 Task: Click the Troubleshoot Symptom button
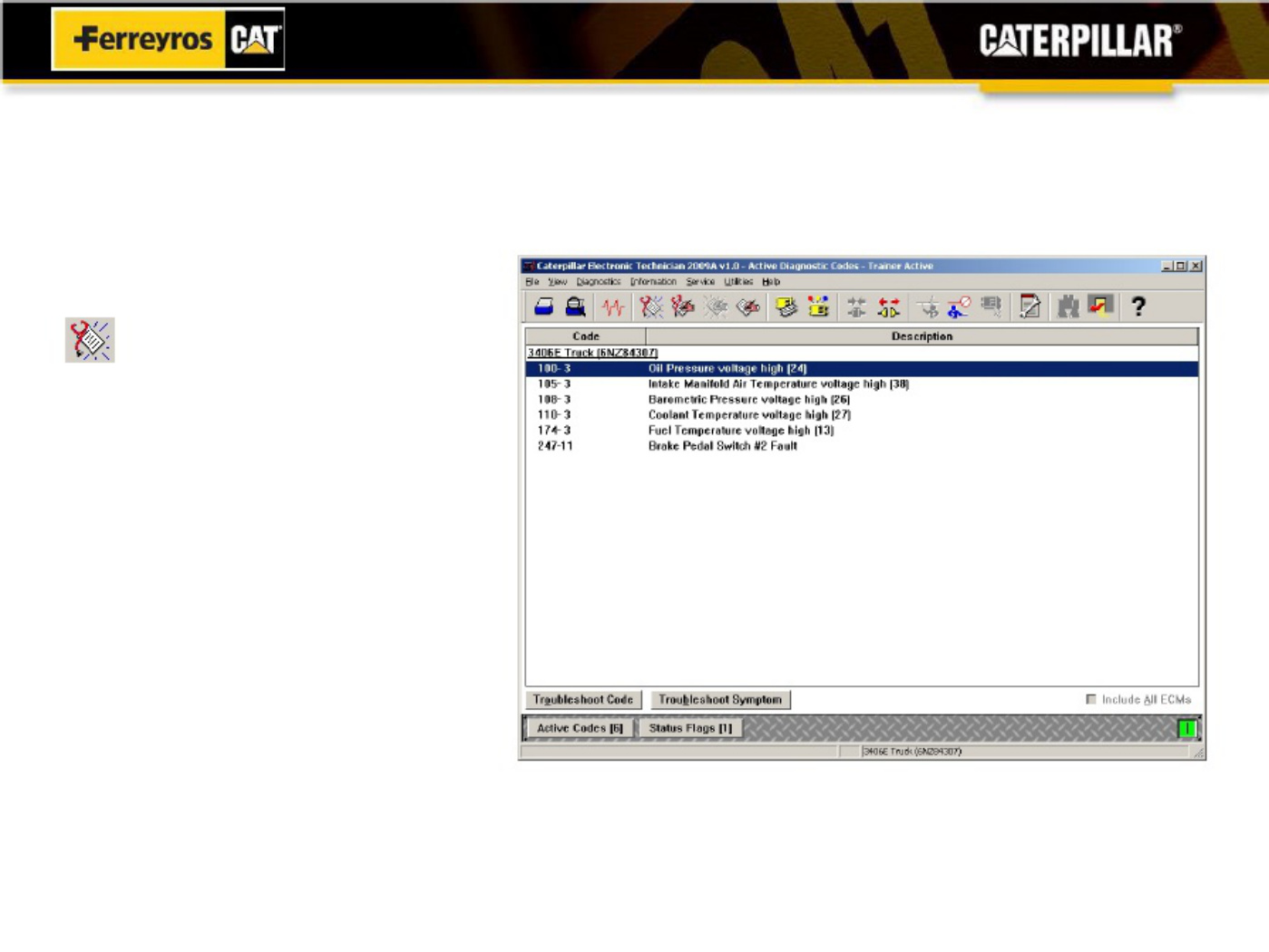click(x=720, y=700)
